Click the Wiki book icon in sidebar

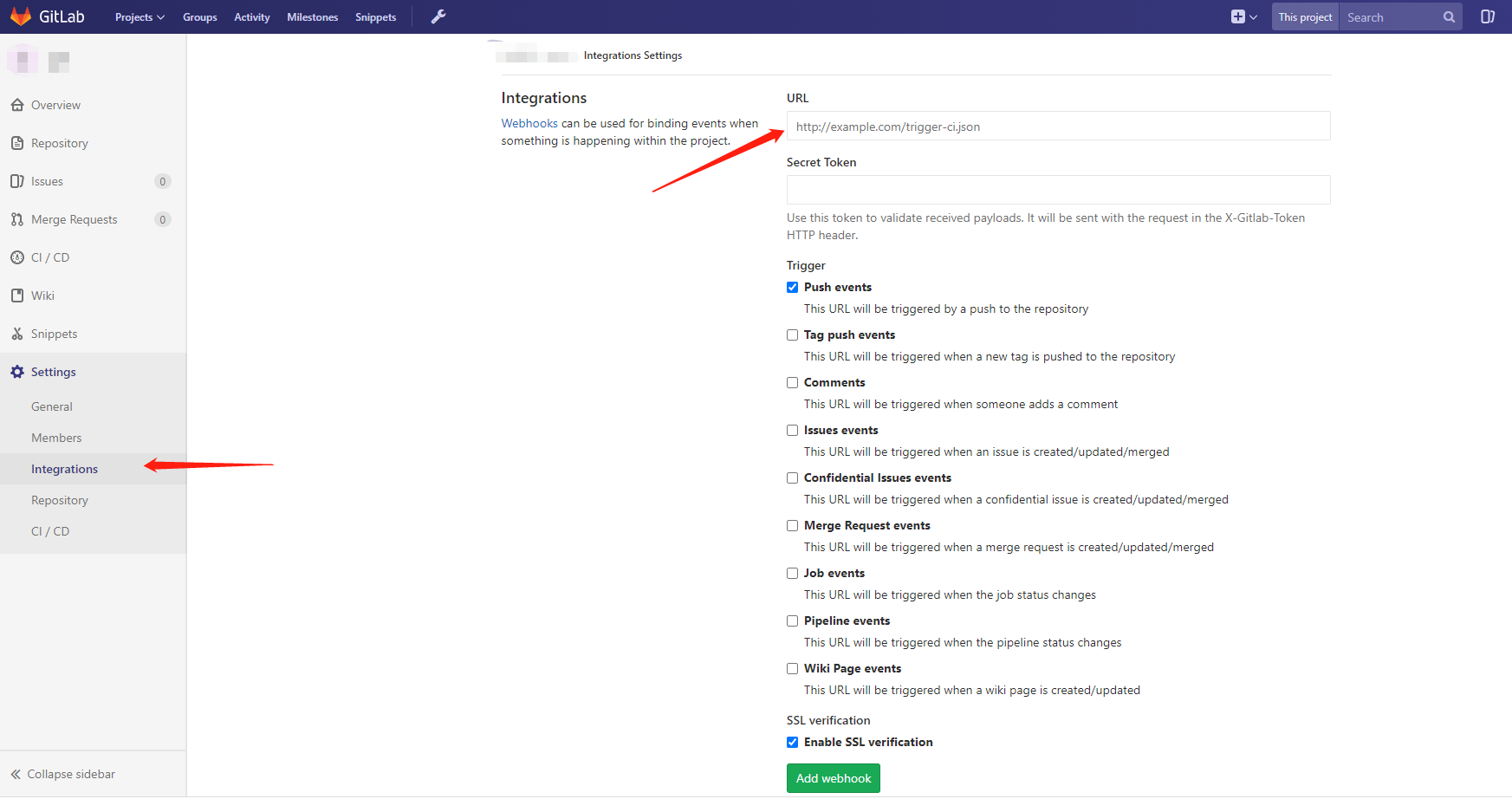[17, 296]
